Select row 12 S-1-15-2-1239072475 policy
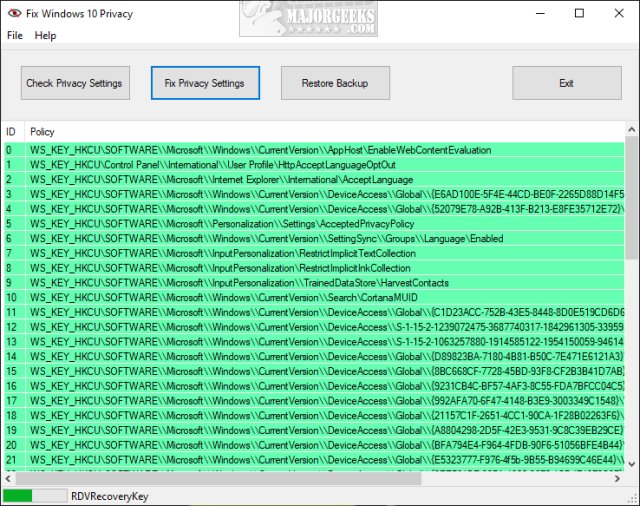The width and height of the screenshot is (640, 506). pyautogui.click(x=314, y=327)
